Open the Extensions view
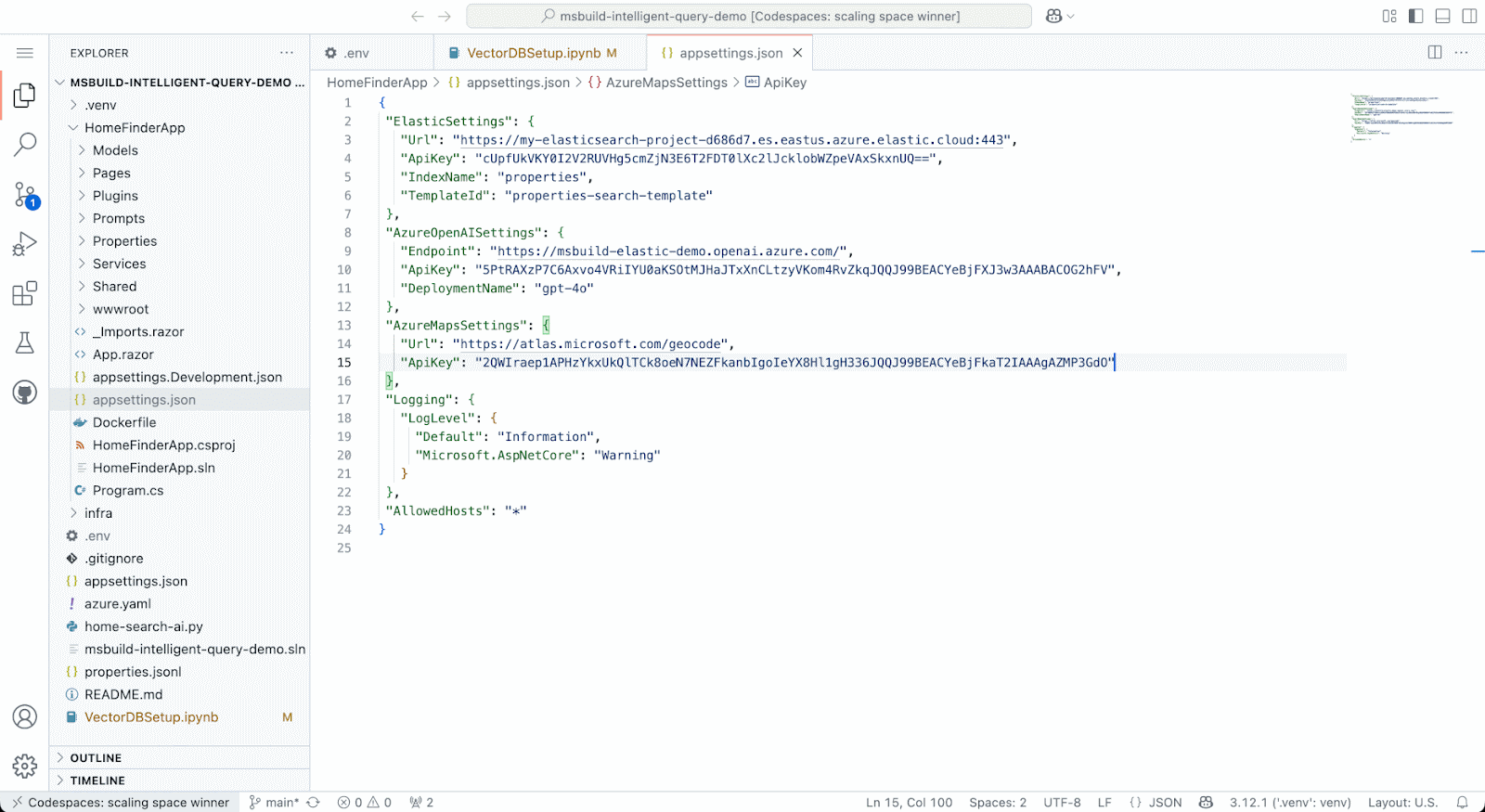1485x812 pixels. pyautogui.click(x=25, y=293)
